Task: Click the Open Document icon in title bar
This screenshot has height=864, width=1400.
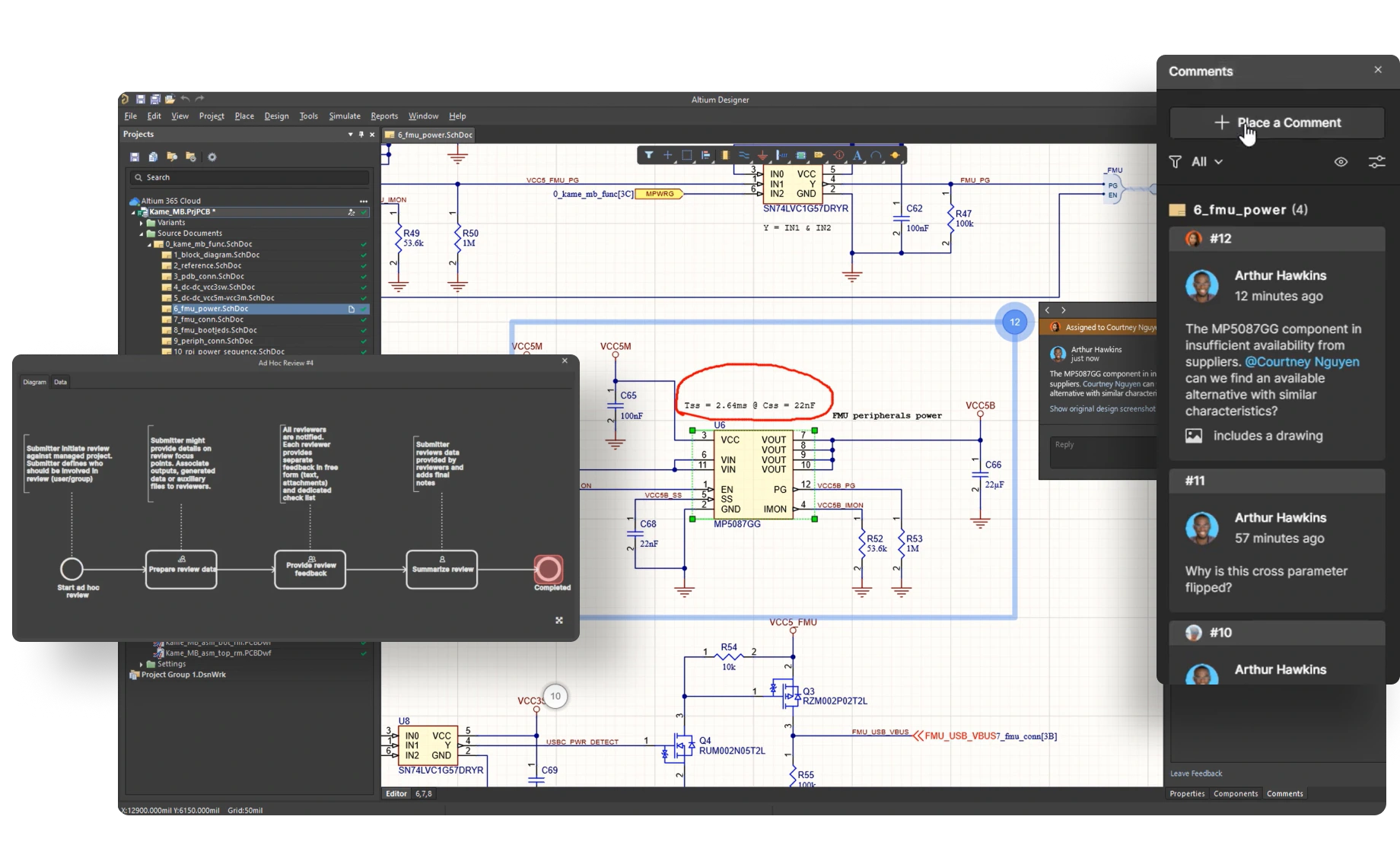Action: point(170,99)
